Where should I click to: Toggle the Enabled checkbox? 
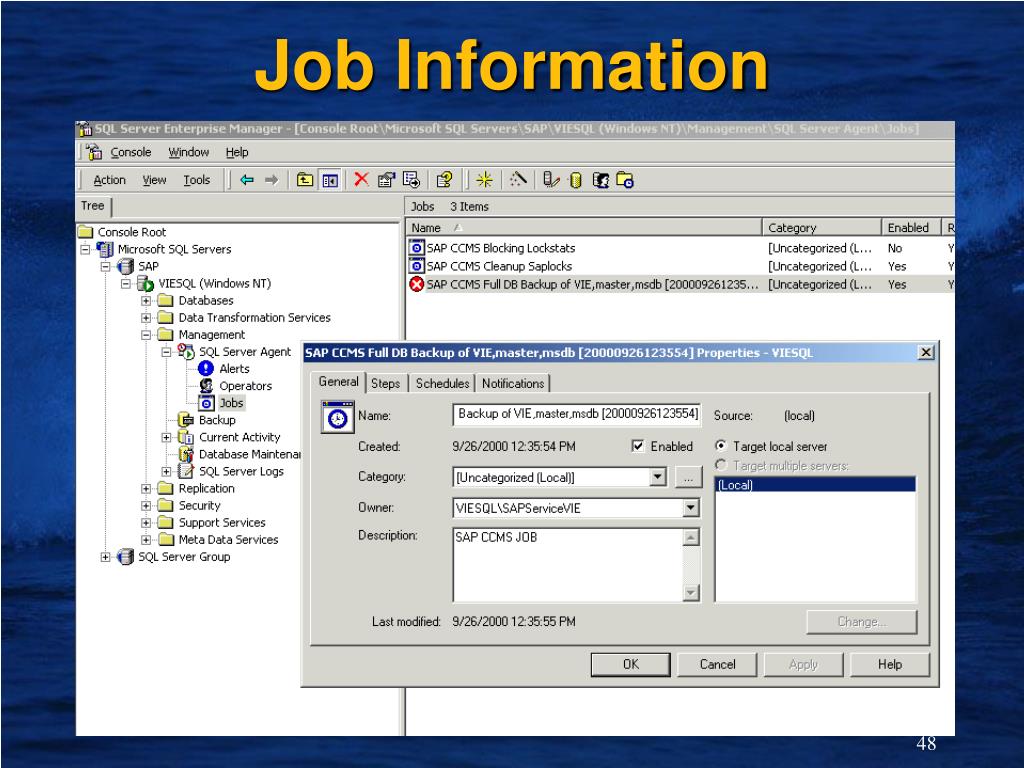tap(638, 446)
